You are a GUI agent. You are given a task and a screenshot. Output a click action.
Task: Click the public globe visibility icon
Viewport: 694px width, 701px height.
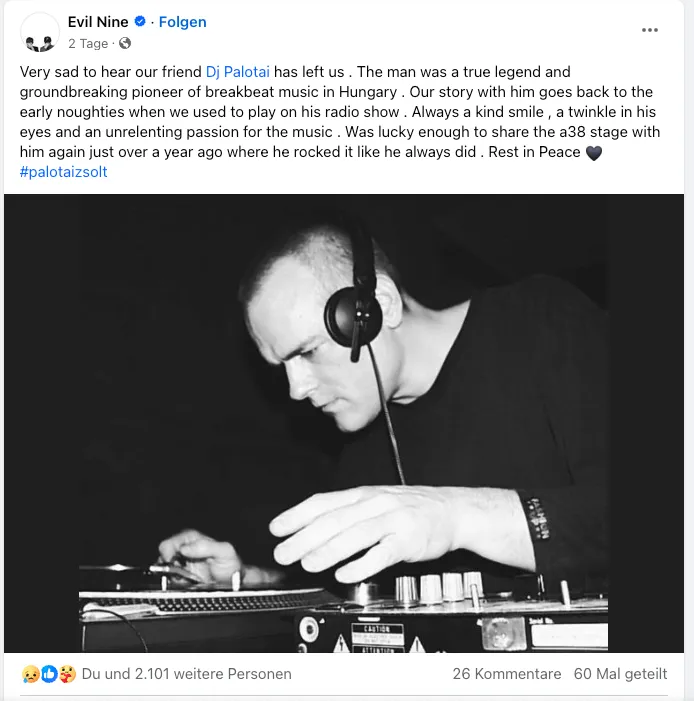[125, 43]
